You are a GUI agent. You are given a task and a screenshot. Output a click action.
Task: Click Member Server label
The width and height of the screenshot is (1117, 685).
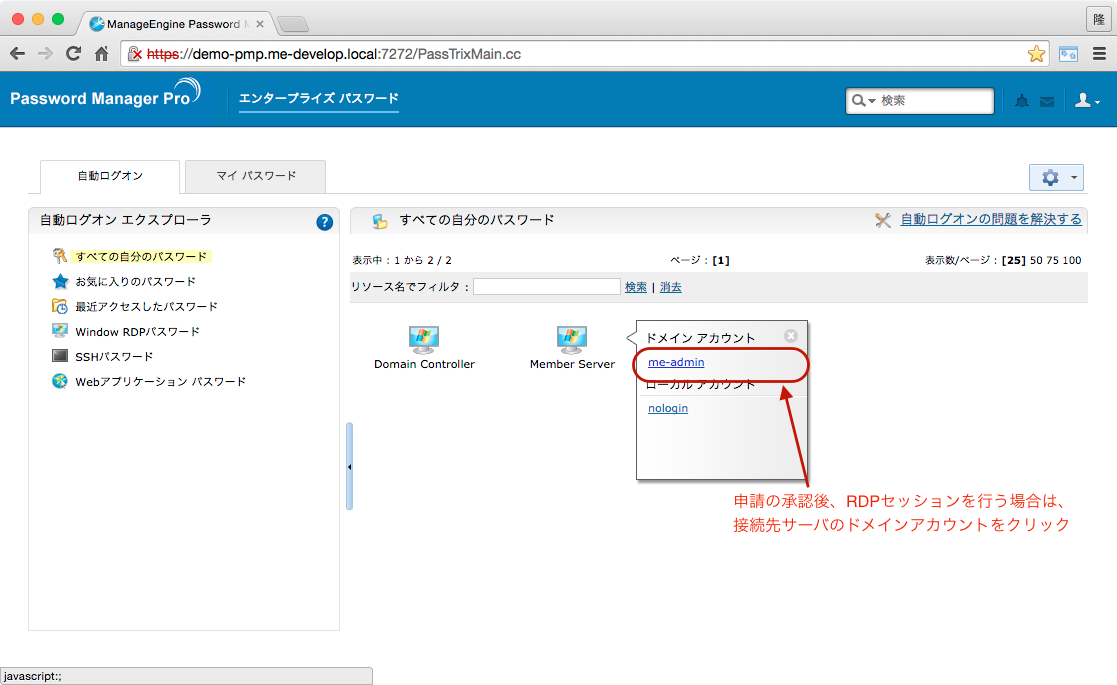(x=572, y=364)
